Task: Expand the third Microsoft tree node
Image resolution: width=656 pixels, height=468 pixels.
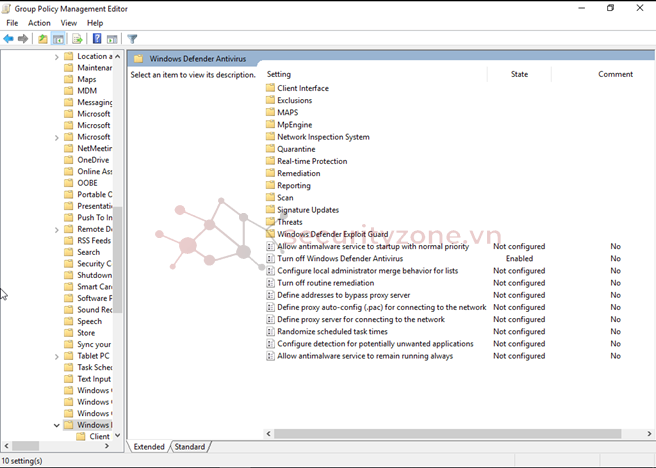Action: click(x=56, y=137)
